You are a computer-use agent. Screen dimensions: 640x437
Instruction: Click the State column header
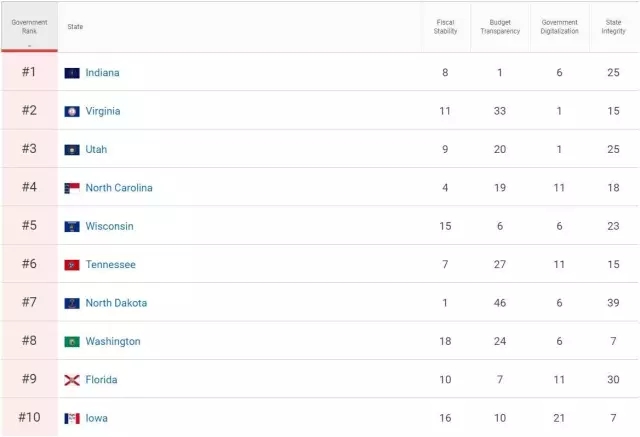[x=76, y=27]
